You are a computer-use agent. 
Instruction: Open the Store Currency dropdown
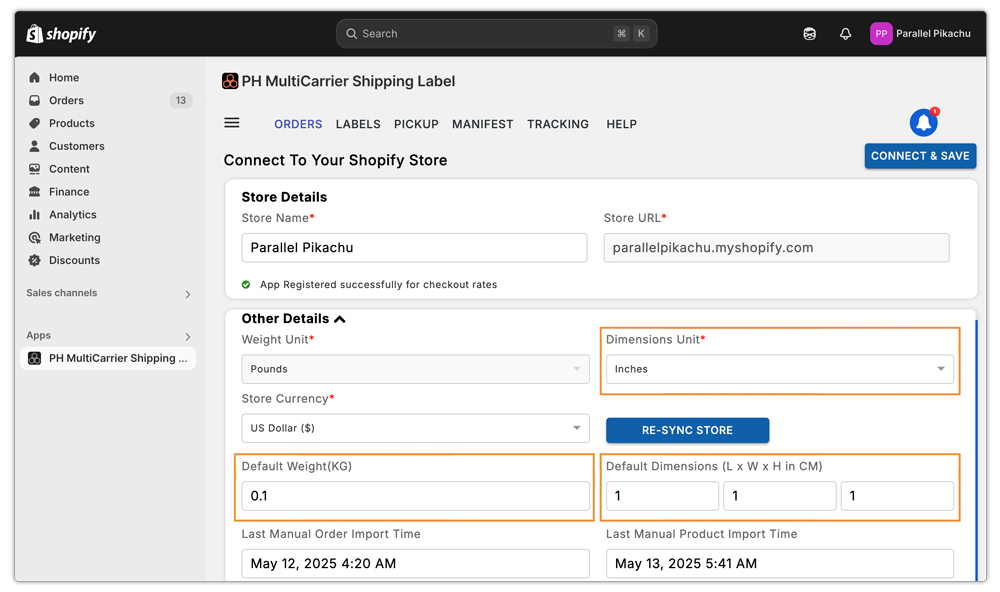(415, 428)
